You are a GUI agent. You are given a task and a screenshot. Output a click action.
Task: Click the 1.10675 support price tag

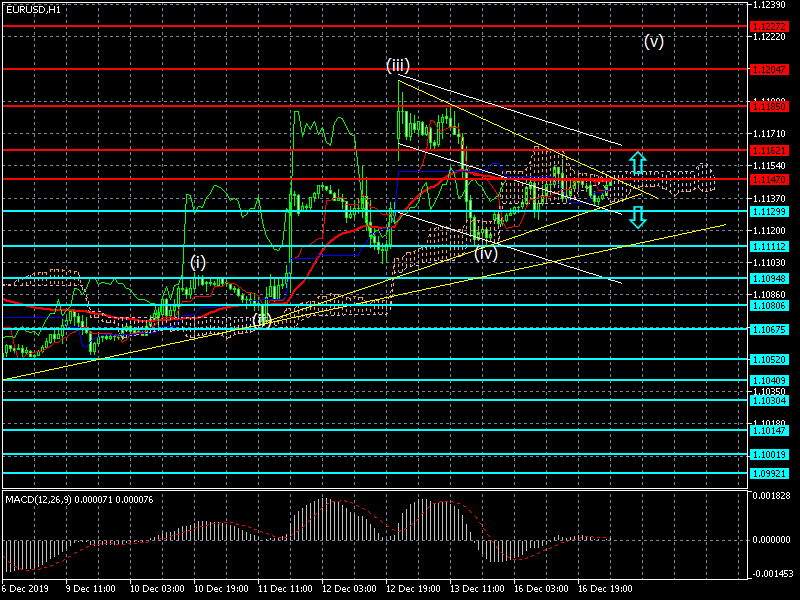(x=769, y=330)
